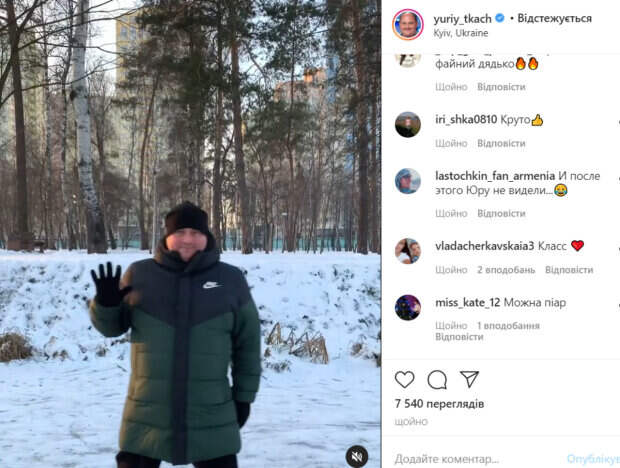This screenshot has height=468, width=620.
Task: Open comments with the speech bubble icon
Action: [437, 380]
